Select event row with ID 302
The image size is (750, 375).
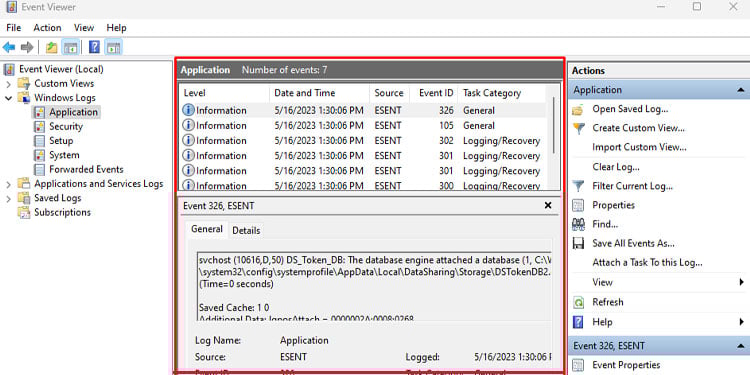[363, 141]
